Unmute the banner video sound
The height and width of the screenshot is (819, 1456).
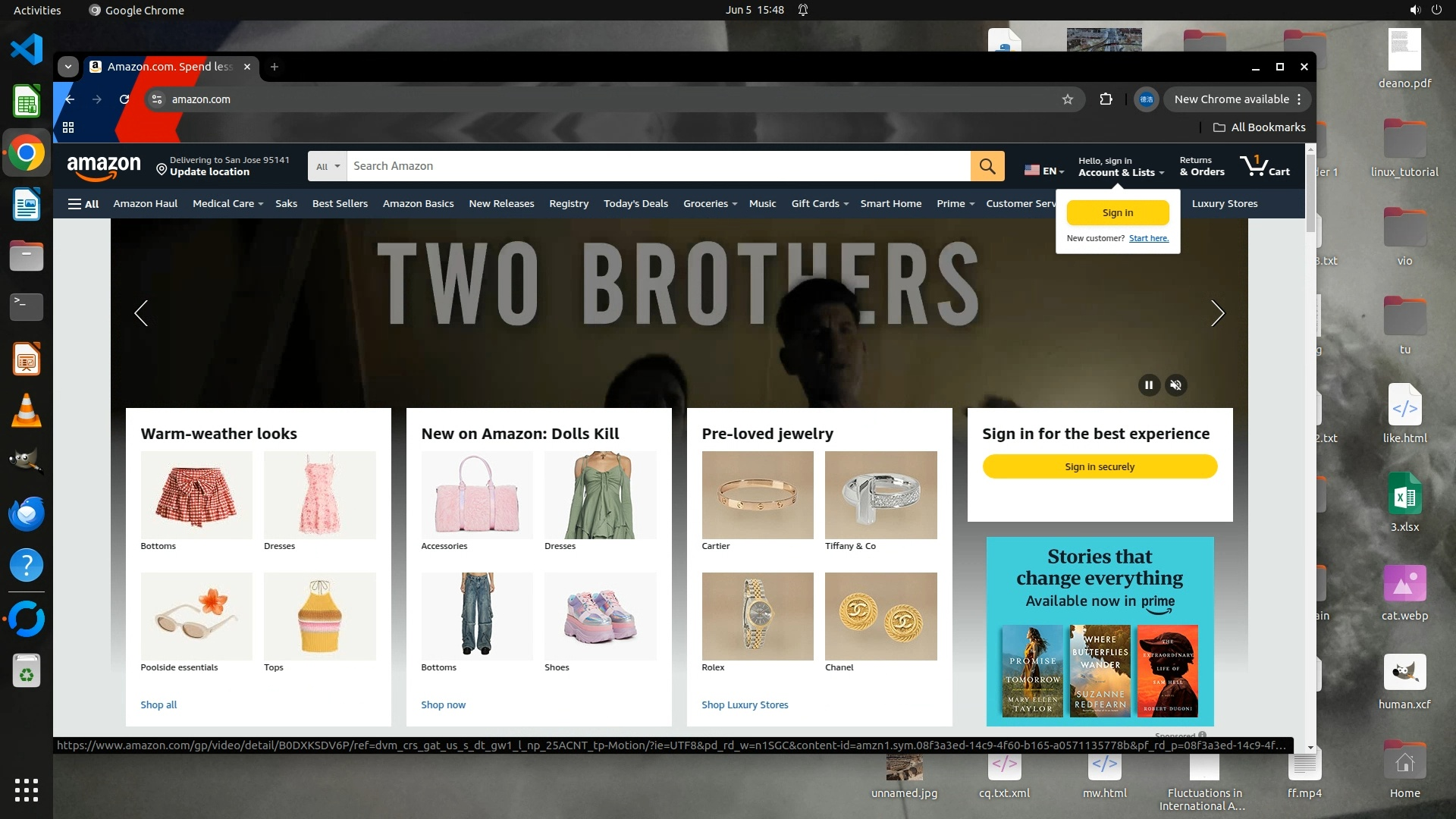pos(1175,385)
